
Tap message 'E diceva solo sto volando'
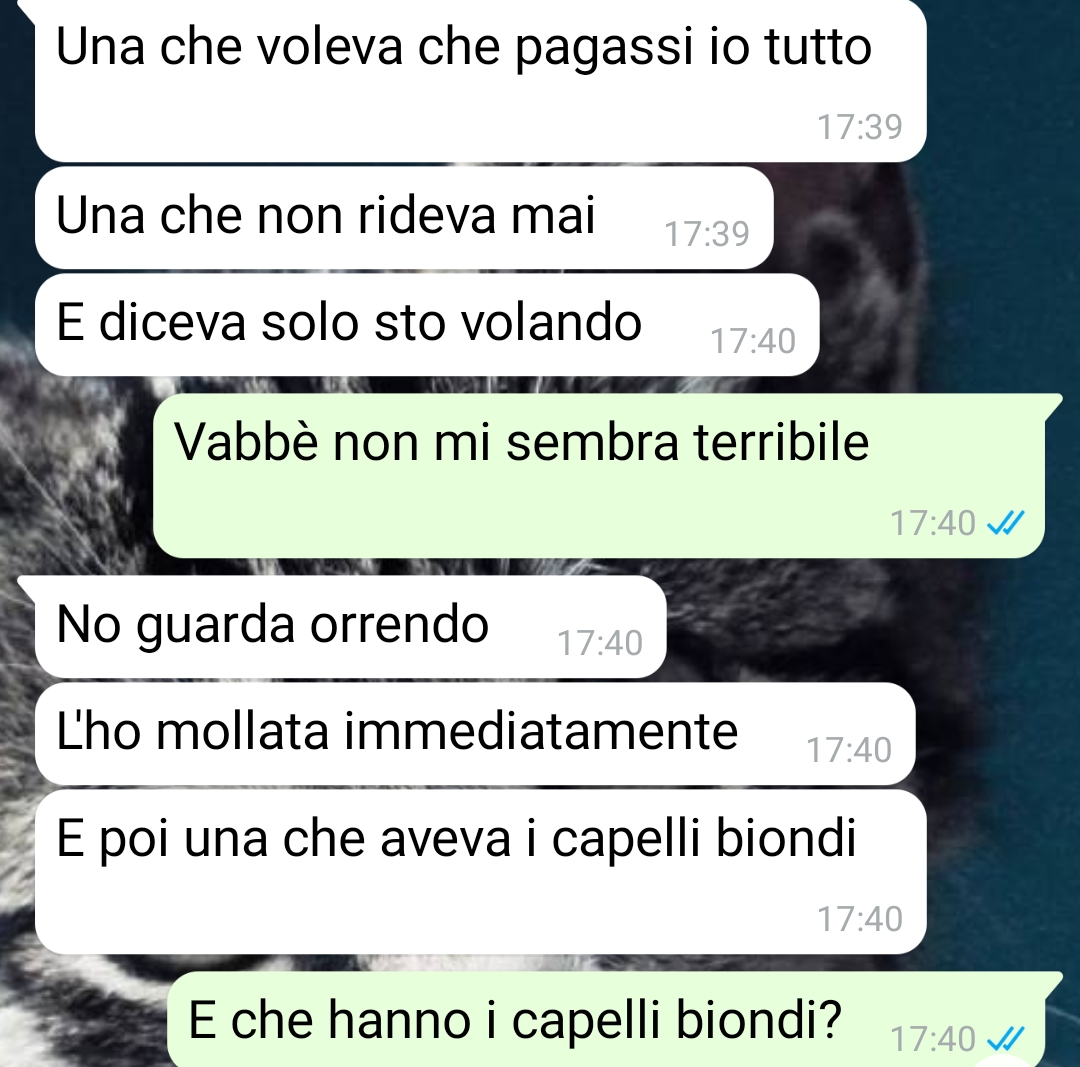pos(427,325)
